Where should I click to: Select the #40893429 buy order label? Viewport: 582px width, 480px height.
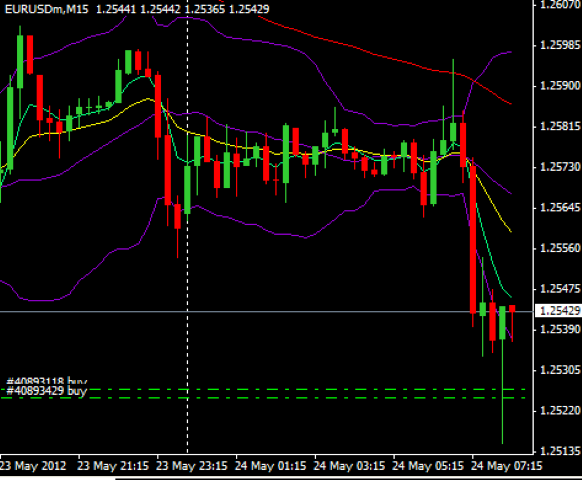47,391
